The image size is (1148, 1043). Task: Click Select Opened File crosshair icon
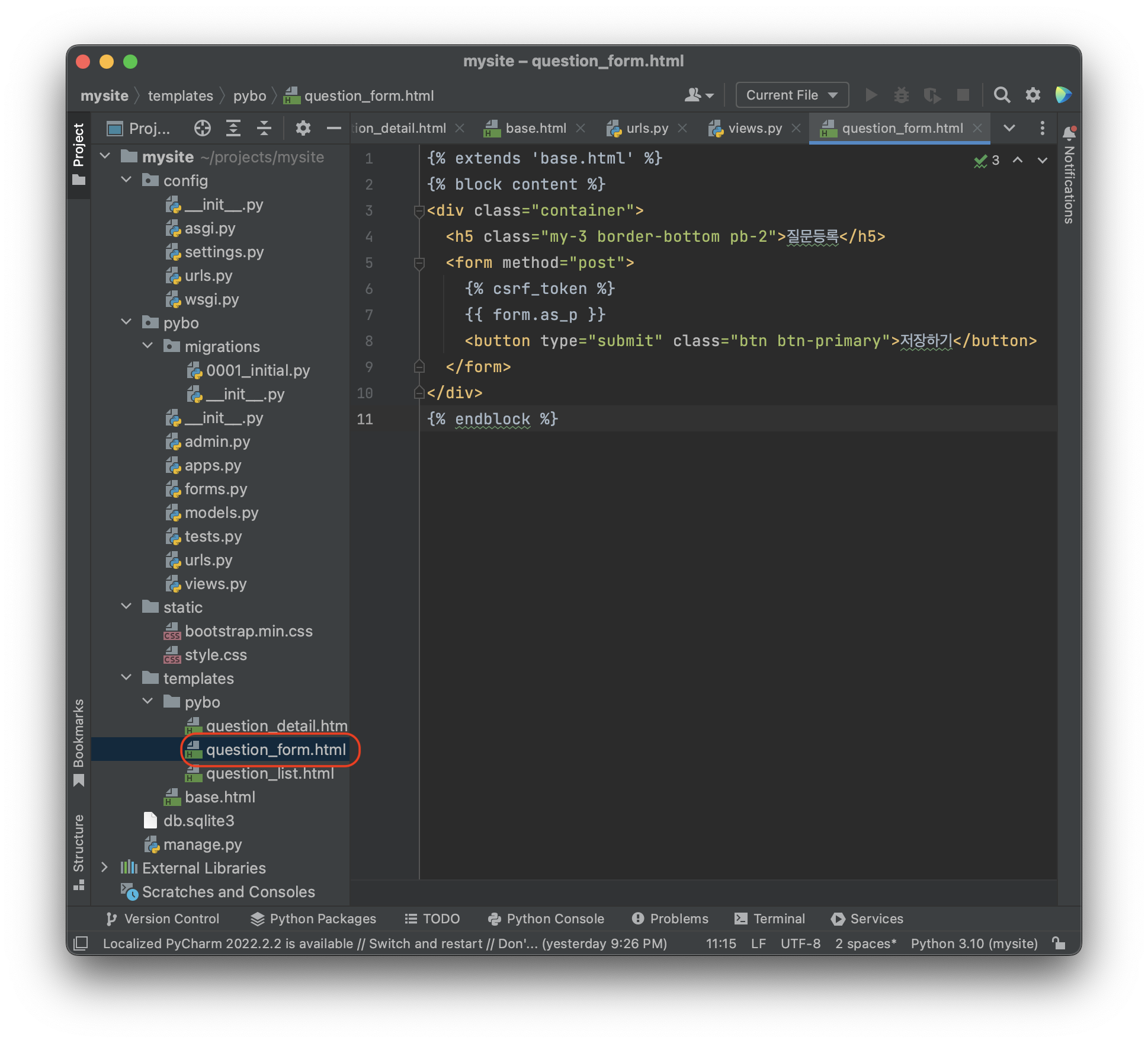(x=202, y=128)
